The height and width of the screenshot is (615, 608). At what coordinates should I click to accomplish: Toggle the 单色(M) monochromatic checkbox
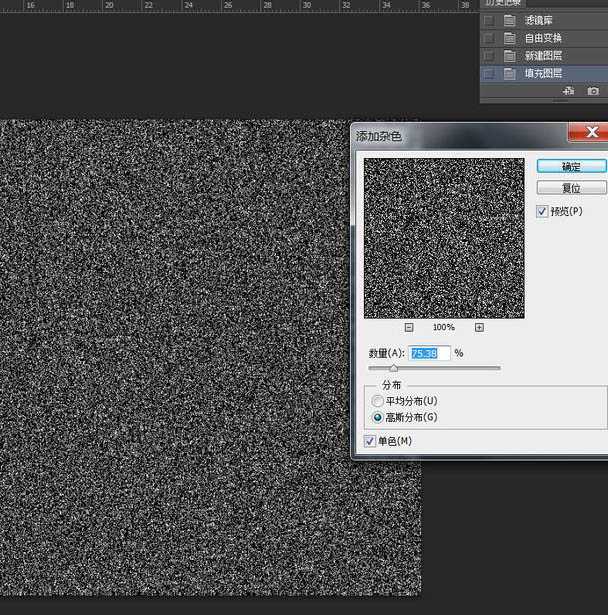pos(370,441)
